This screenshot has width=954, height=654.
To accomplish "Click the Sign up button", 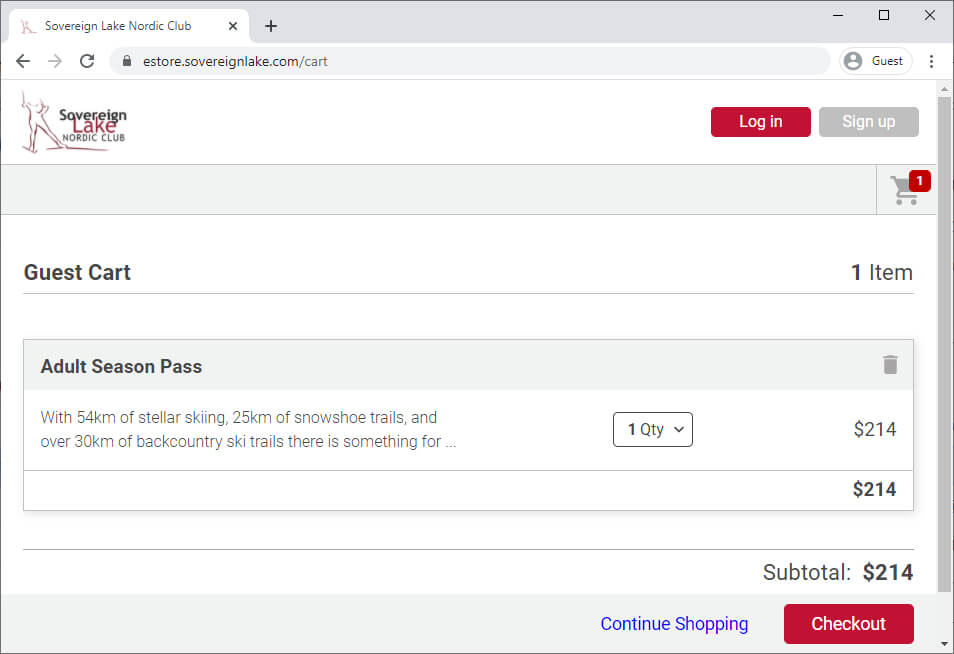I will pos(868,122).
